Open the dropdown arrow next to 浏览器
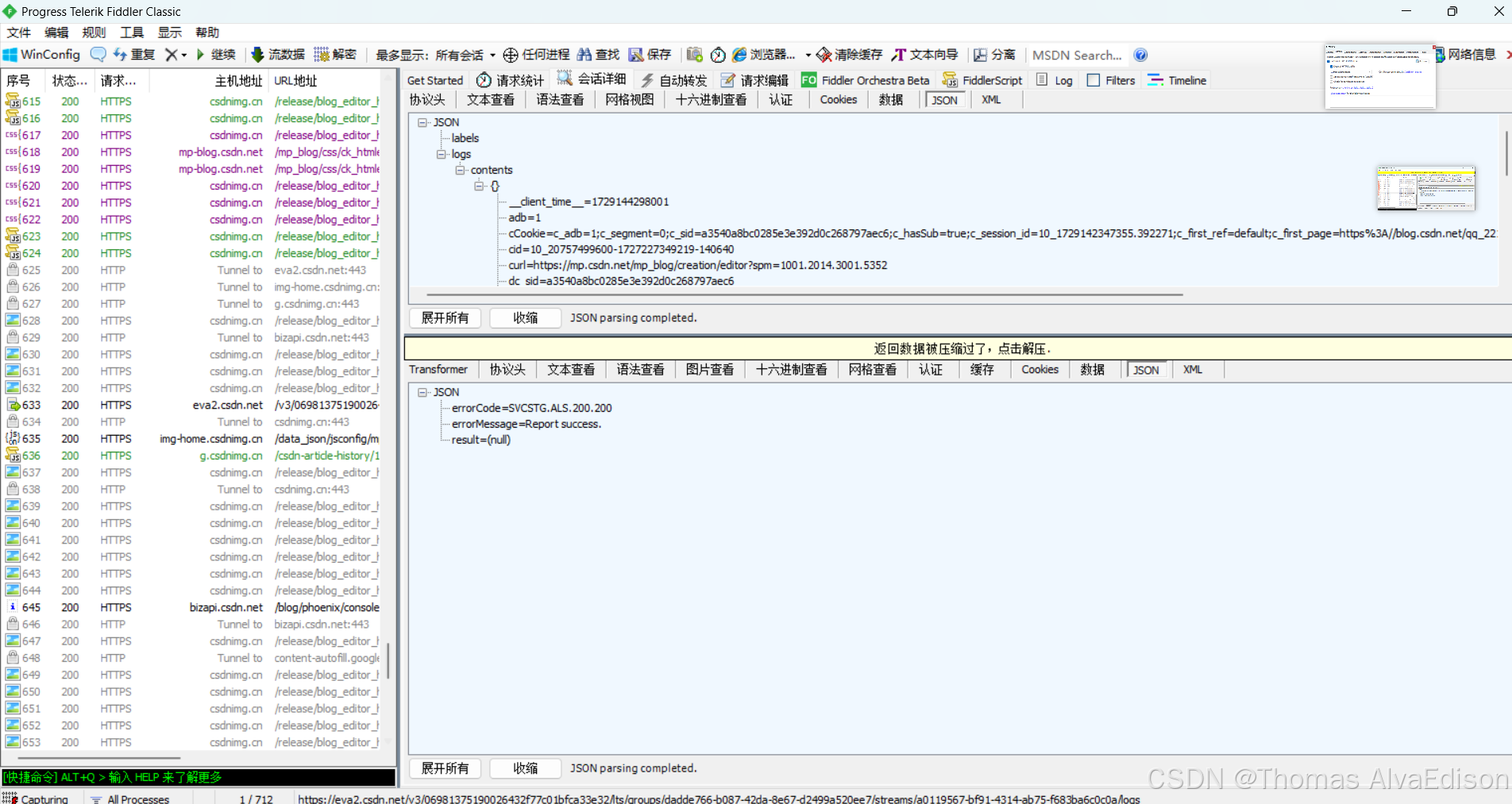Screen dimensions: 1512x804 808,55
